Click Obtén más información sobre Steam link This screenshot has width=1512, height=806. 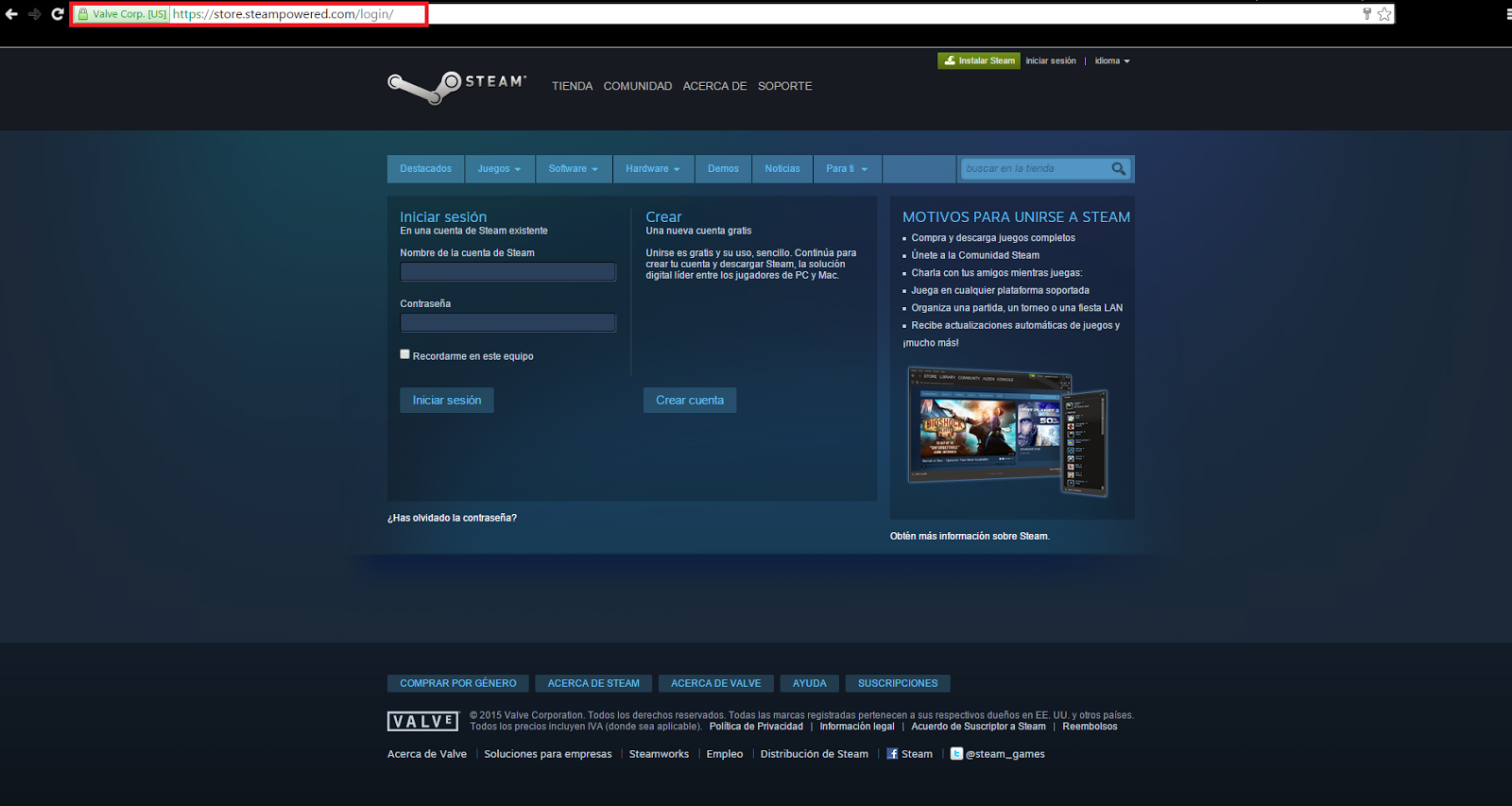[x=970, y=536]
